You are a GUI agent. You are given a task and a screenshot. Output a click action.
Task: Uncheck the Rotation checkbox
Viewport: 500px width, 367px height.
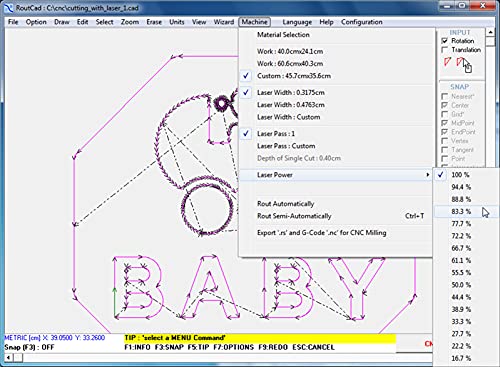pos(444,41)
